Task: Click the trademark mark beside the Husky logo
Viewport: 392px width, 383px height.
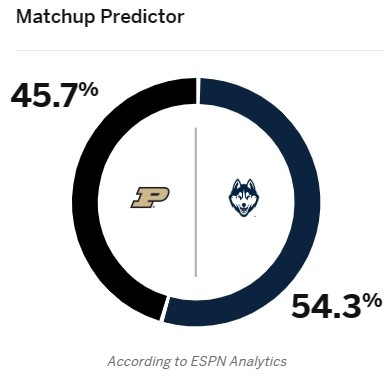Action: click(255, 216)
